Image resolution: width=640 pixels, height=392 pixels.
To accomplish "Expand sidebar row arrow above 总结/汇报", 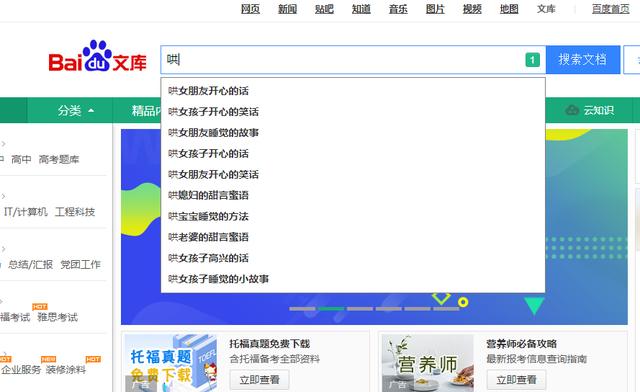I will click(x=3, y=249).
